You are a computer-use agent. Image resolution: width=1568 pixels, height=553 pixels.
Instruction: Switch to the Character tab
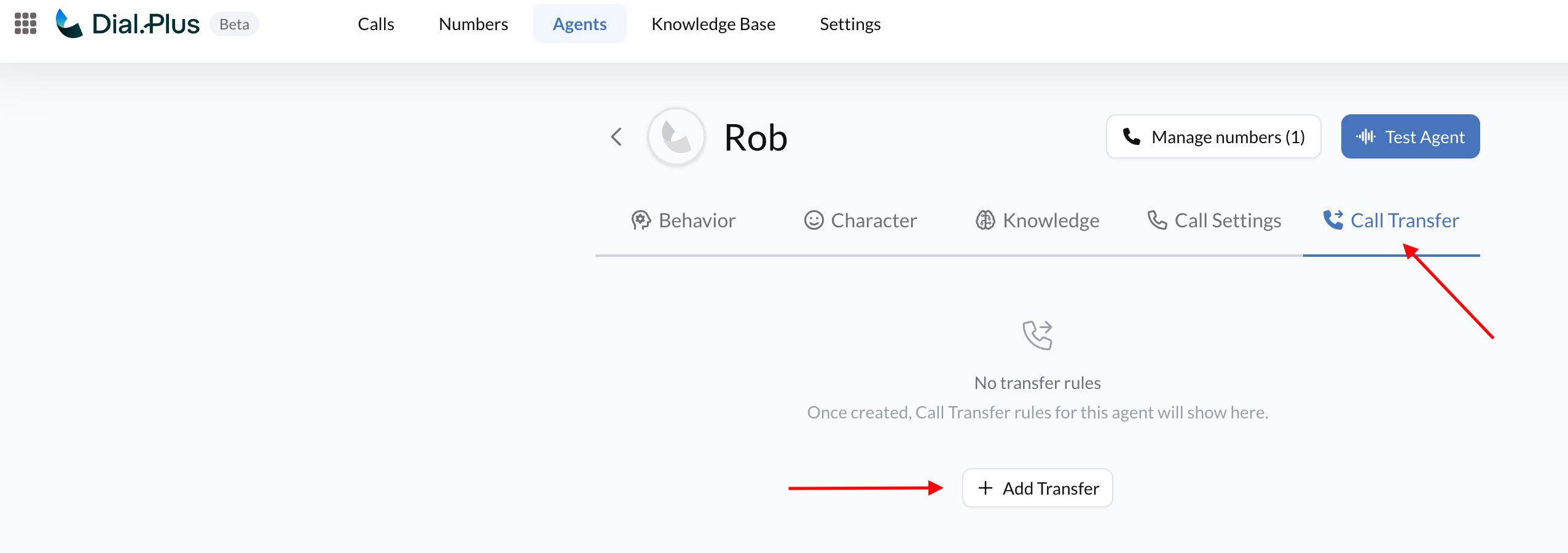pos(873,221)
